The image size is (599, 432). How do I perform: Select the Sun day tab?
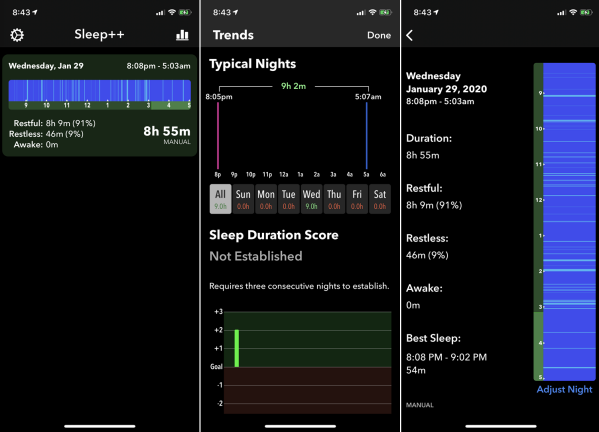pyautogui.click(x=243, y=199)
